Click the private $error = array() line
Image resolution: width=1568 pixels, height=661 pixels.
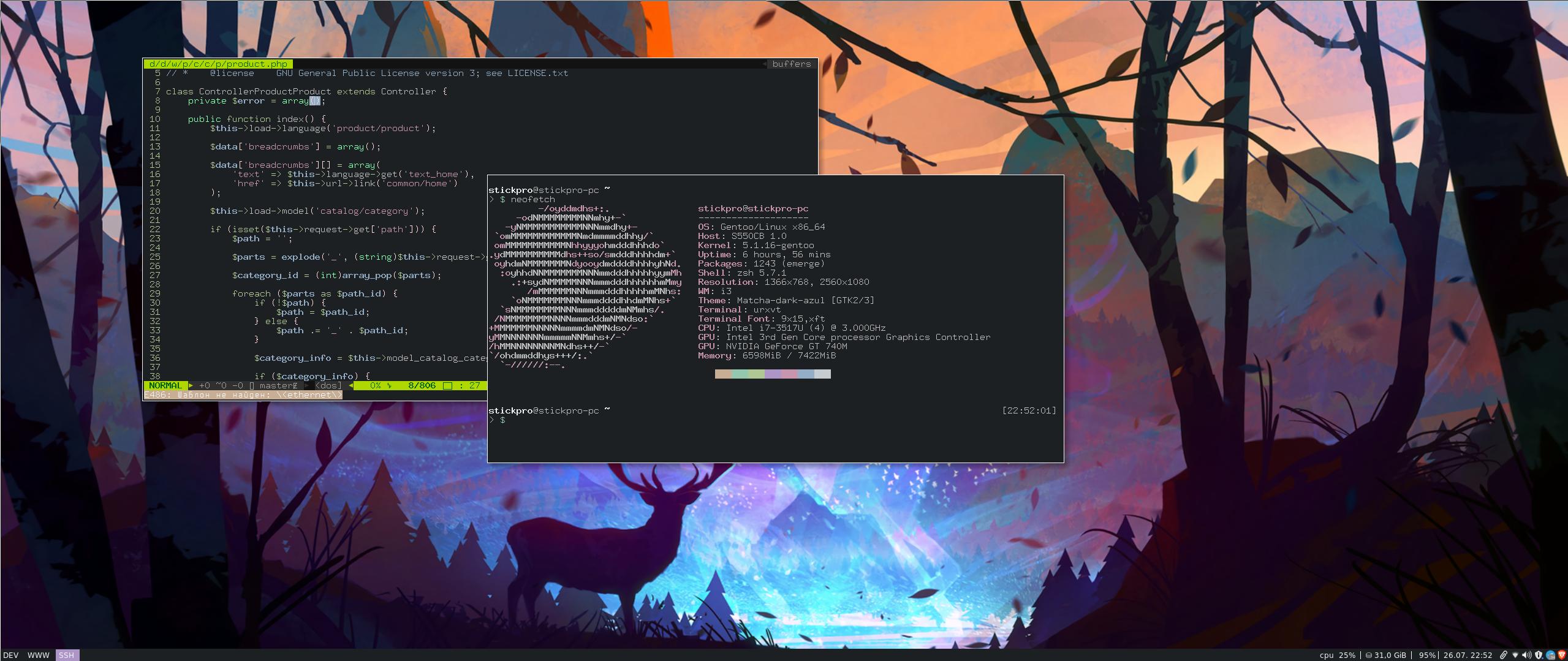point(257,100)
